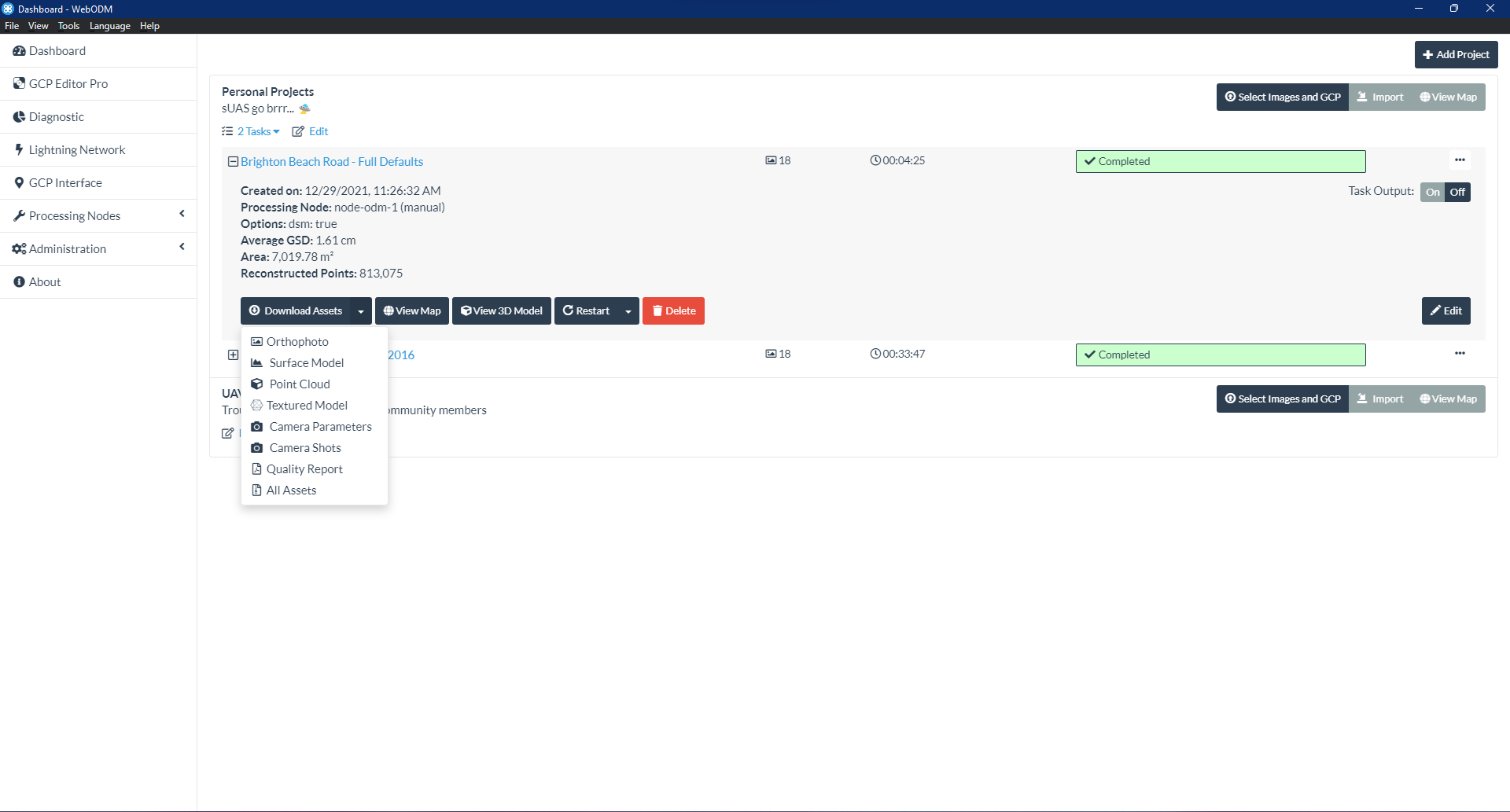This screenshot has width=1510, height=812.
Task: Click the GCP Editor Pro sidebar icon
Action: [19, 83]
